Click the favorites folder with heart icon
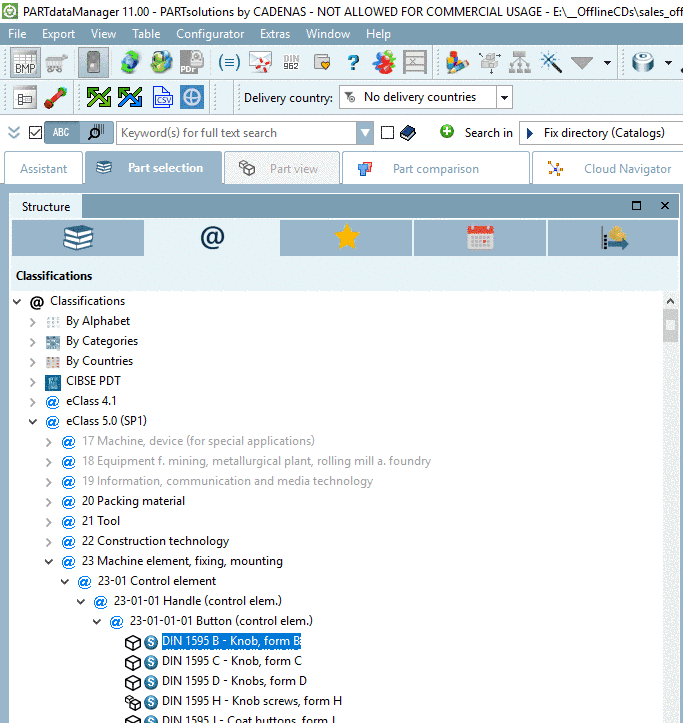Image resolution: width=683 pixels, height=723 pixels. pyautogui.click(x=322, y=62)
